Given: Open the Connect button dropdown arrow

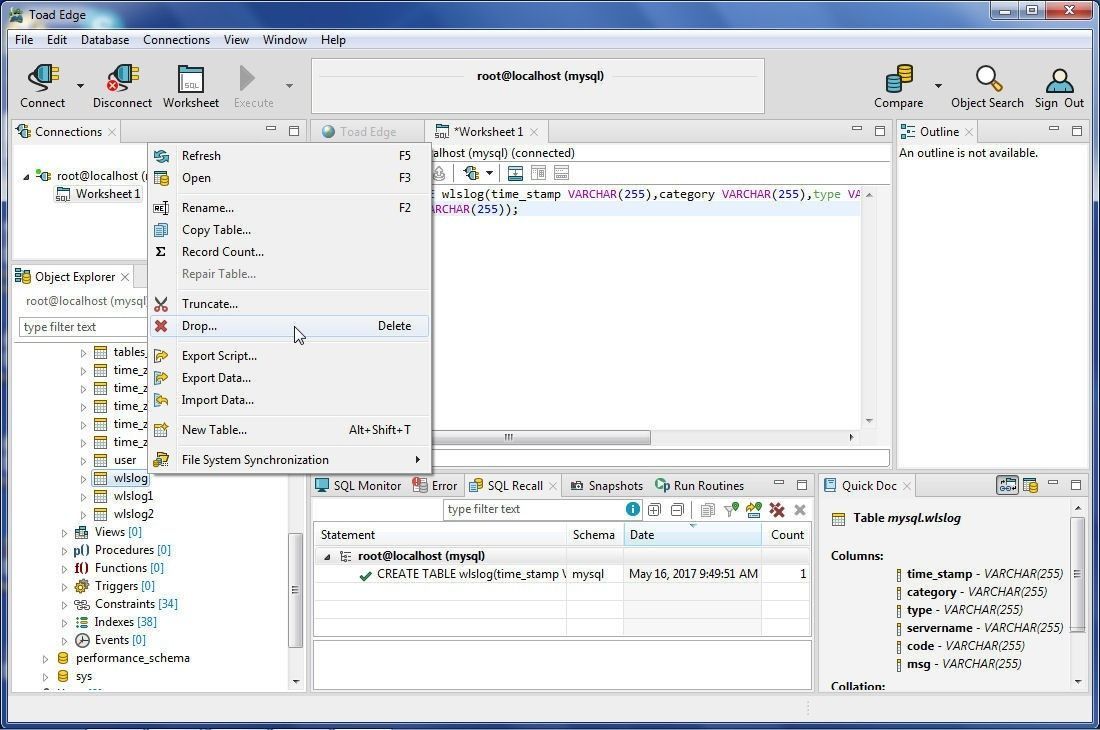Looking at the screenshot, I should [x=80, y=86].
